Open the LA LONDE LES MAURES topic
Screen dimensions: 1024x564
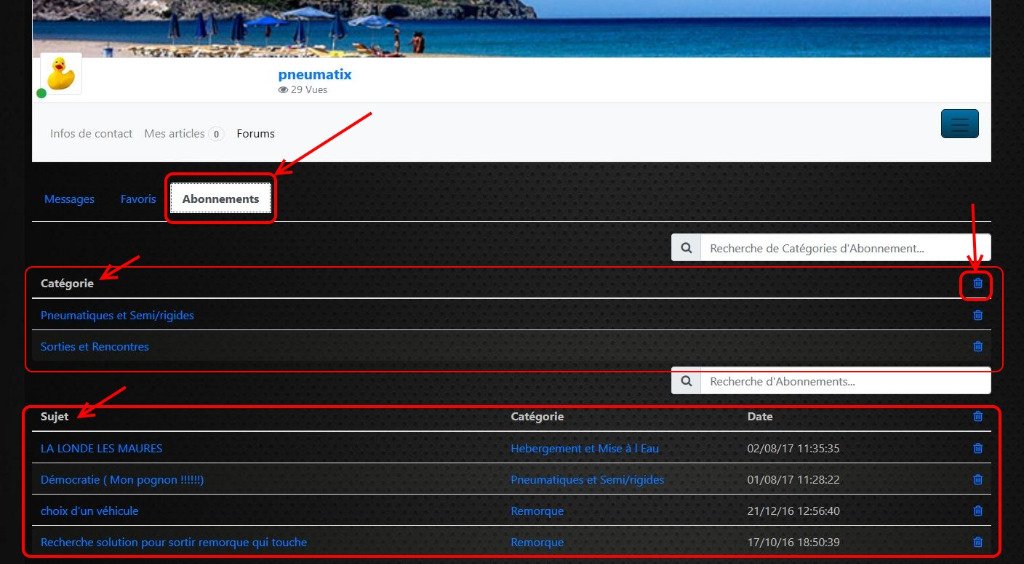101,449
